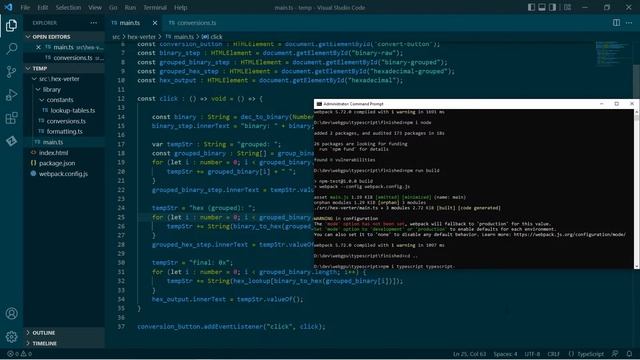This screenshot has height=360, width=640.
Task: Open notifications bell in status bar
Action: (x=629, y=354)
